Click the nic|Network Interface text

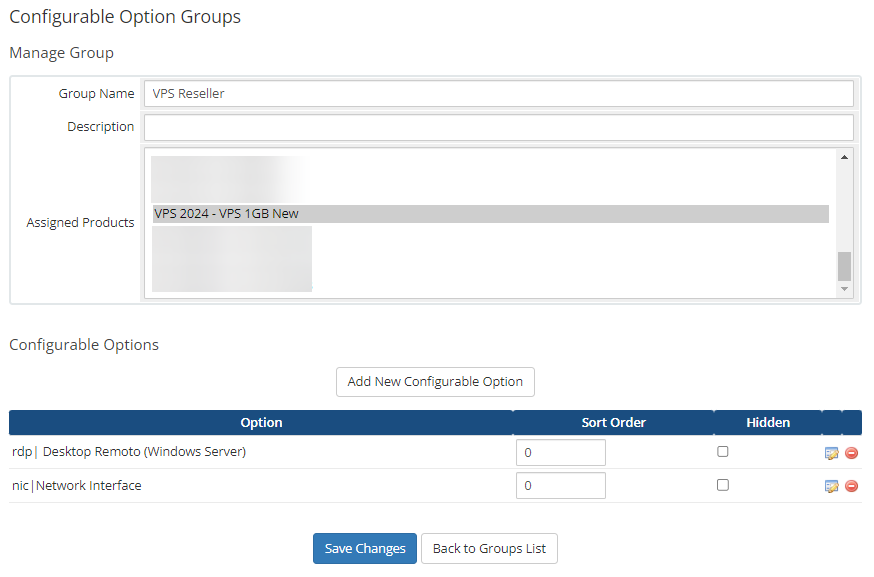click(x=77, y=486)
